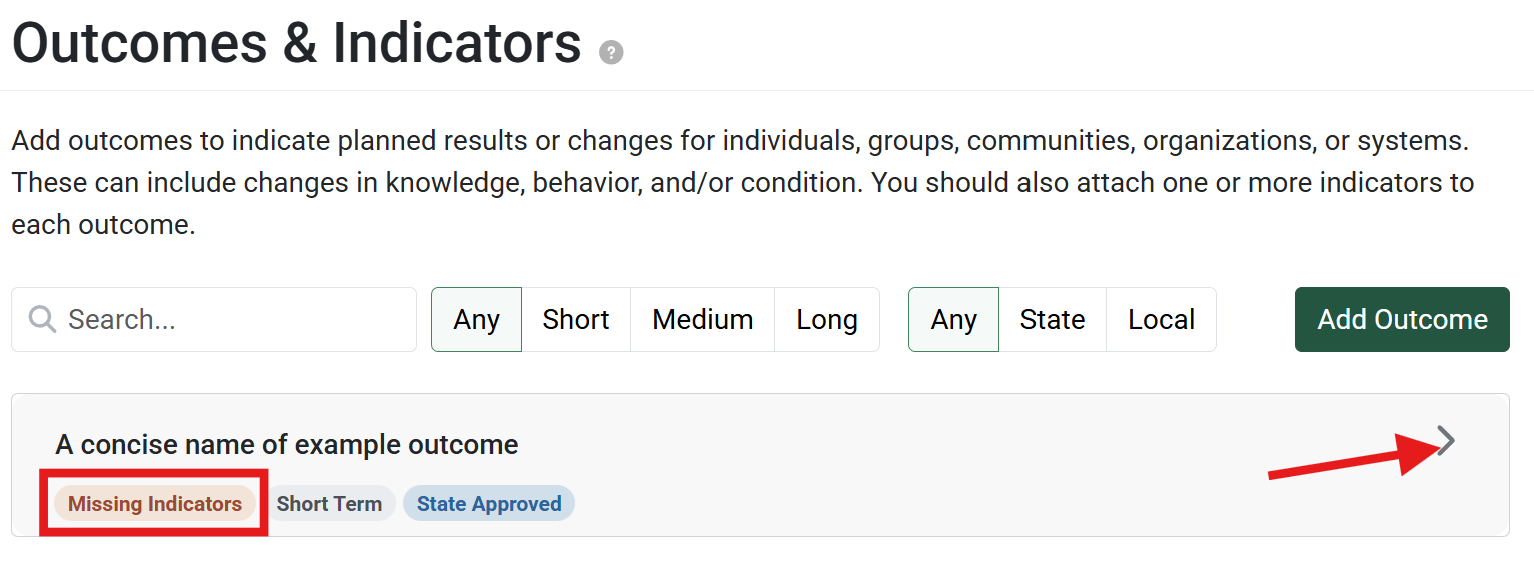This screenshot has width=1534, height=565.
Task: Show only State outcomes
Action: coord(1052,320)
